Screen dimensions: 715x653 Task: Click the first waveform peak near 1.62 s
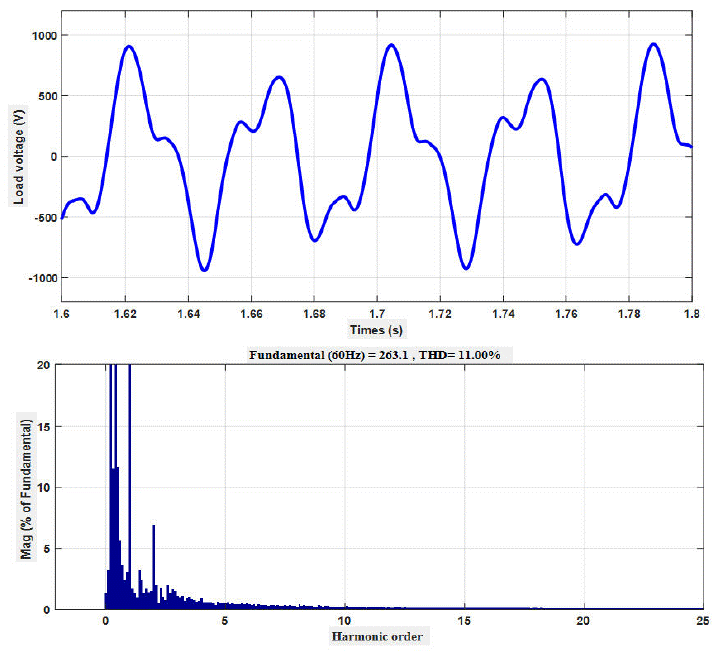[x=129, y=46]
